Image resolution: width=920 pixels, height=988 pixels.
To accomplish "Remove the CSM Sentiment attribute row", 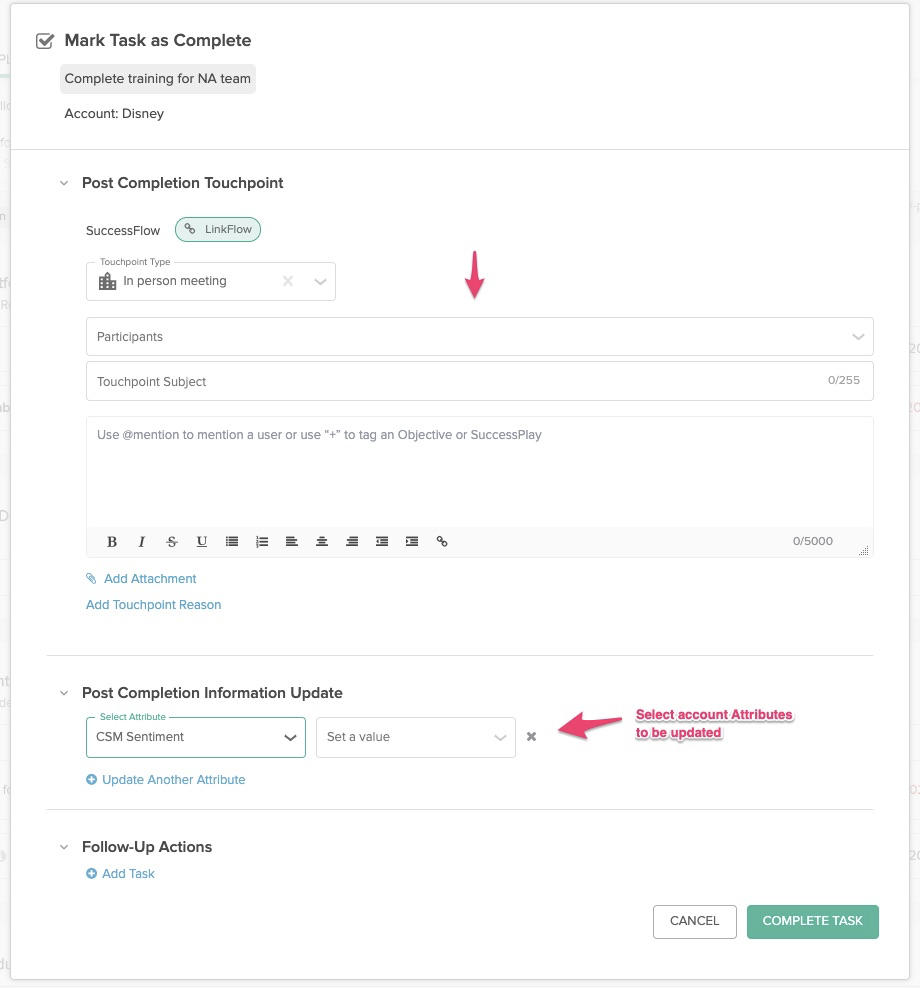I will 531,737.
